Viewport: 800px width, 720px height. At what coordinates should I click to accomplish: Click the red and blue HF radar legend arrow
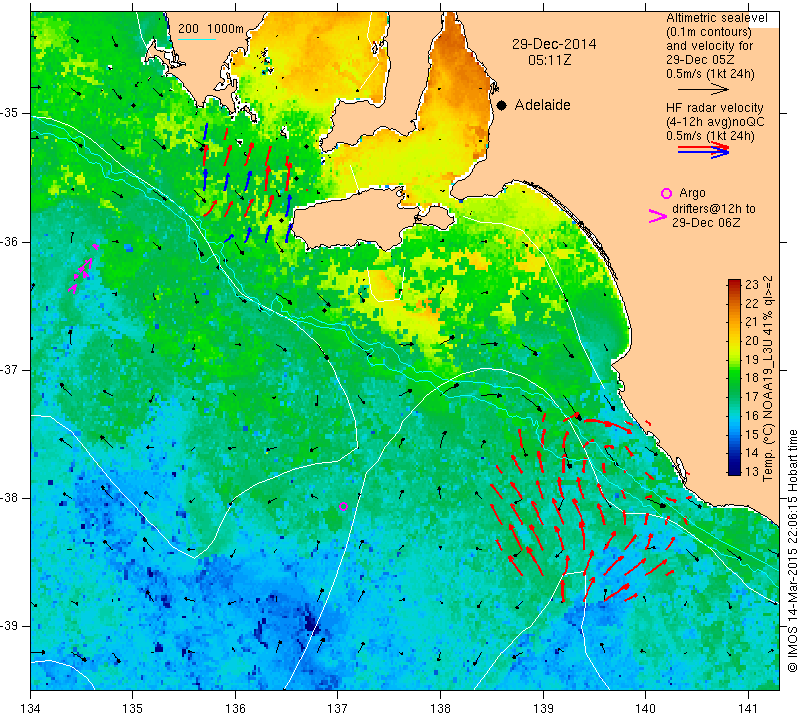pos(704,150)
